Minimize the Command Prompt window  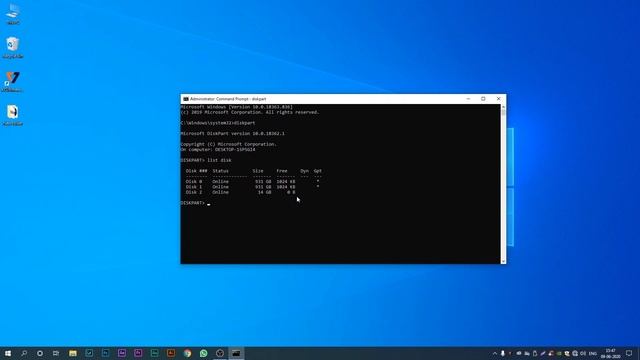[x=468, y=99]
